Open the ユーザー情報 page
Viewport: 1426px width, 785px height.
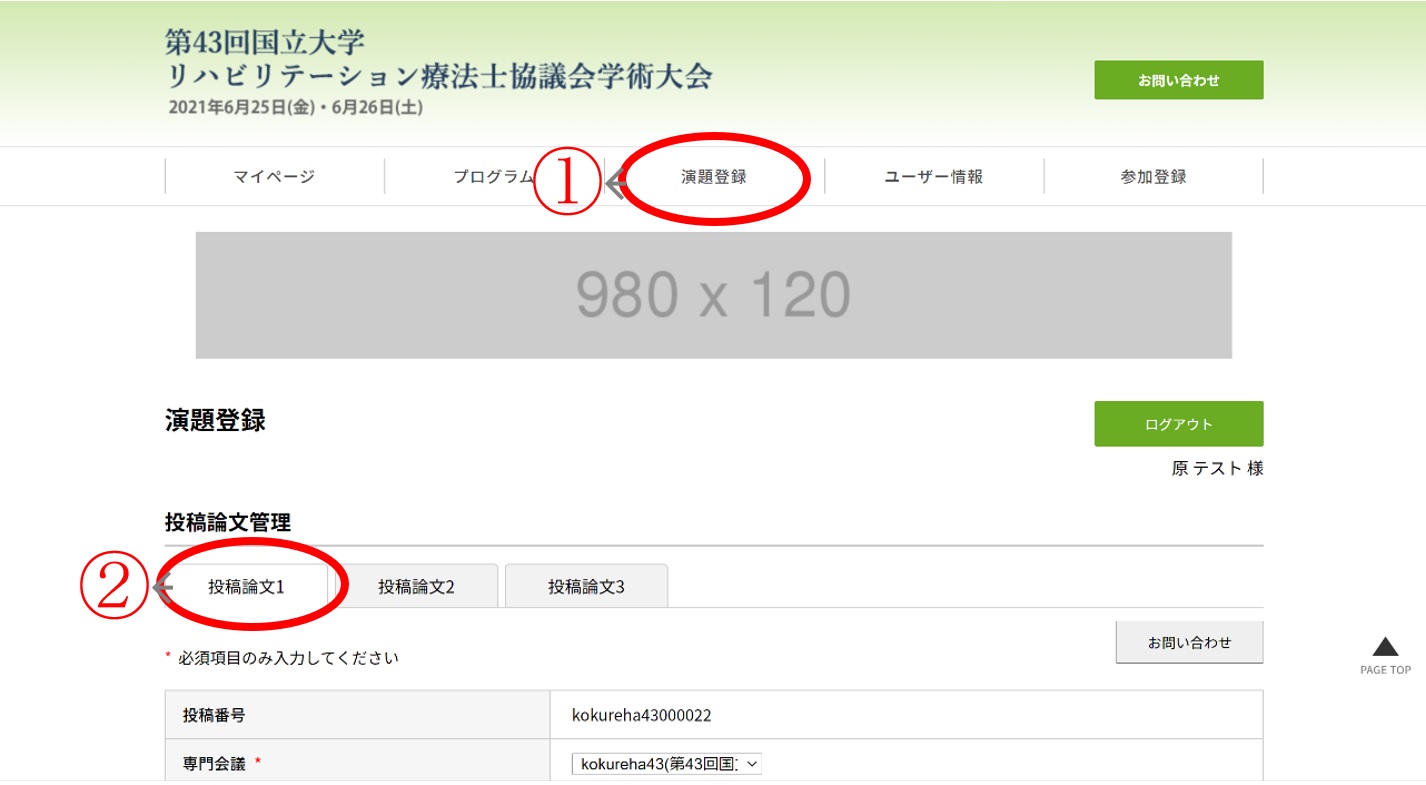(x=934, y=177)
